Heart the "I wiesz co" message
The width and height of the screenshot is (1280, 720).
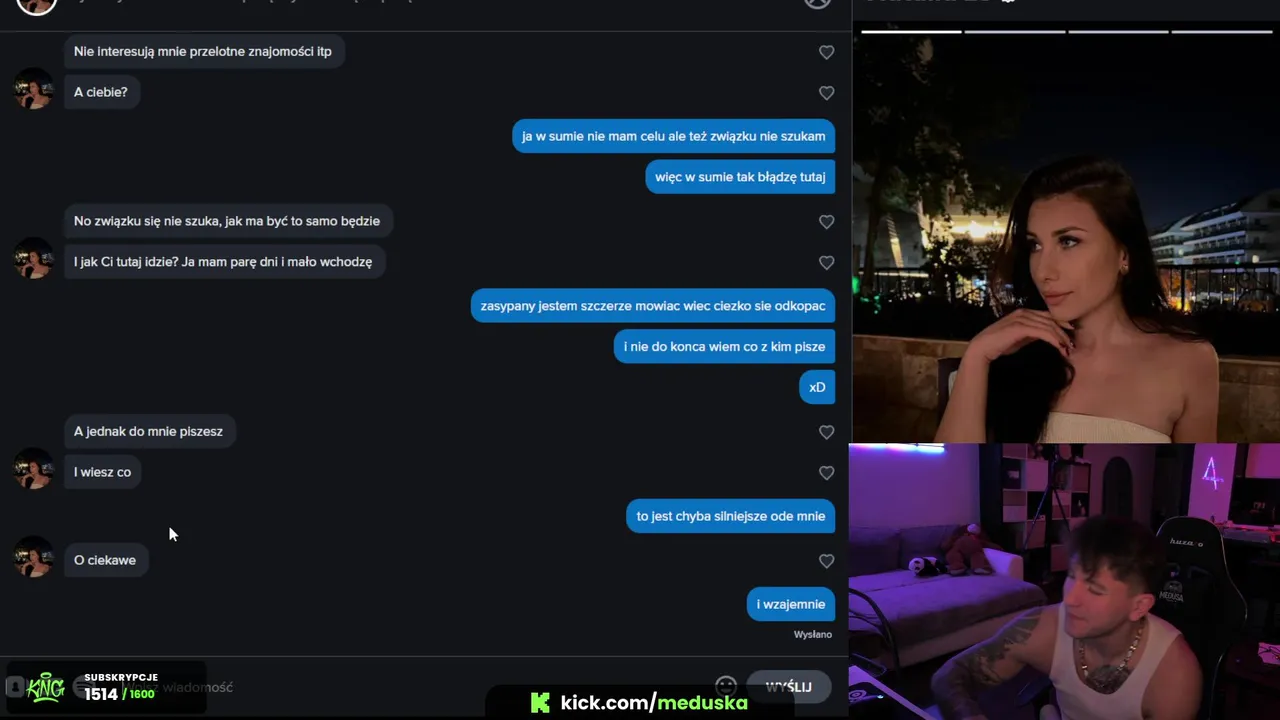point(826,473)
